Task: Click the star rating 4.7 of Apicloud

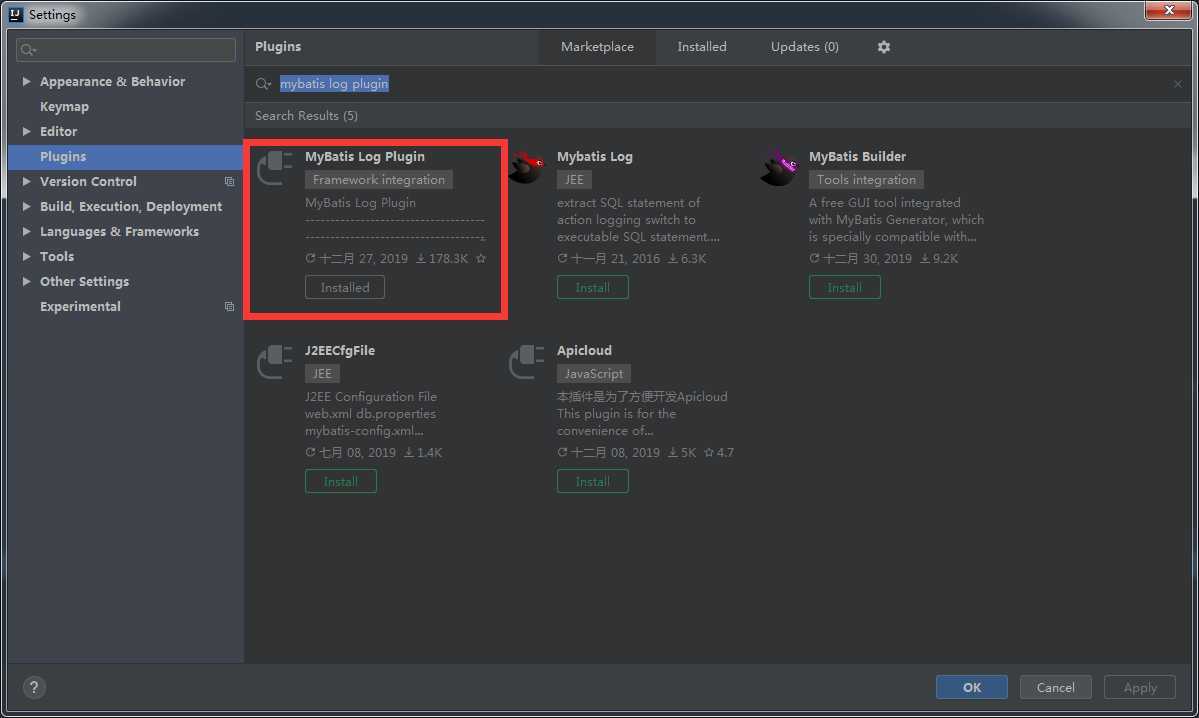Action: pos(719,453)
